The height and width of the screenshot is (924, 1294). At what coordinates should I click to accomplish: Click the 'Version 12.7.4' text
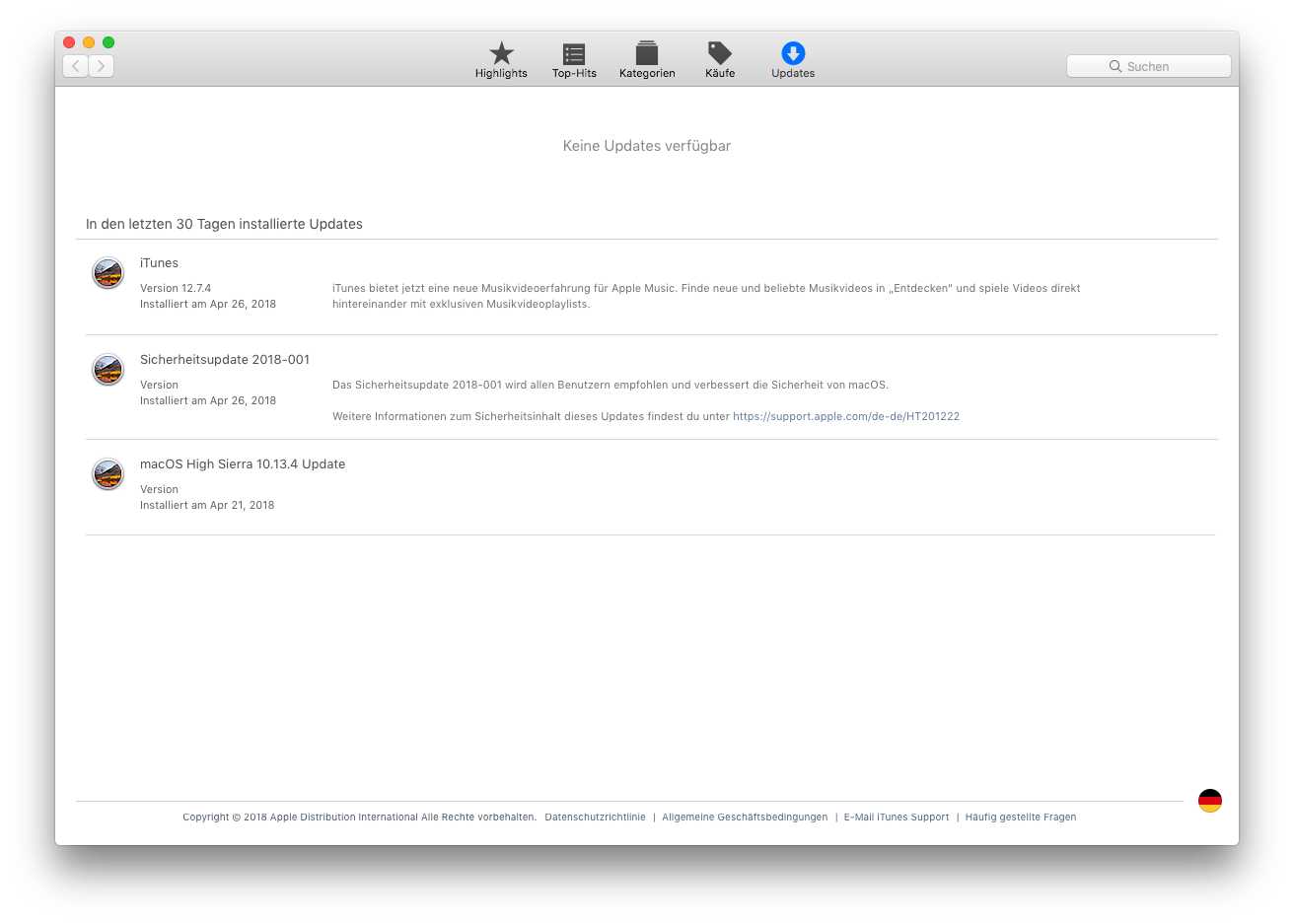tap(176, 289)
